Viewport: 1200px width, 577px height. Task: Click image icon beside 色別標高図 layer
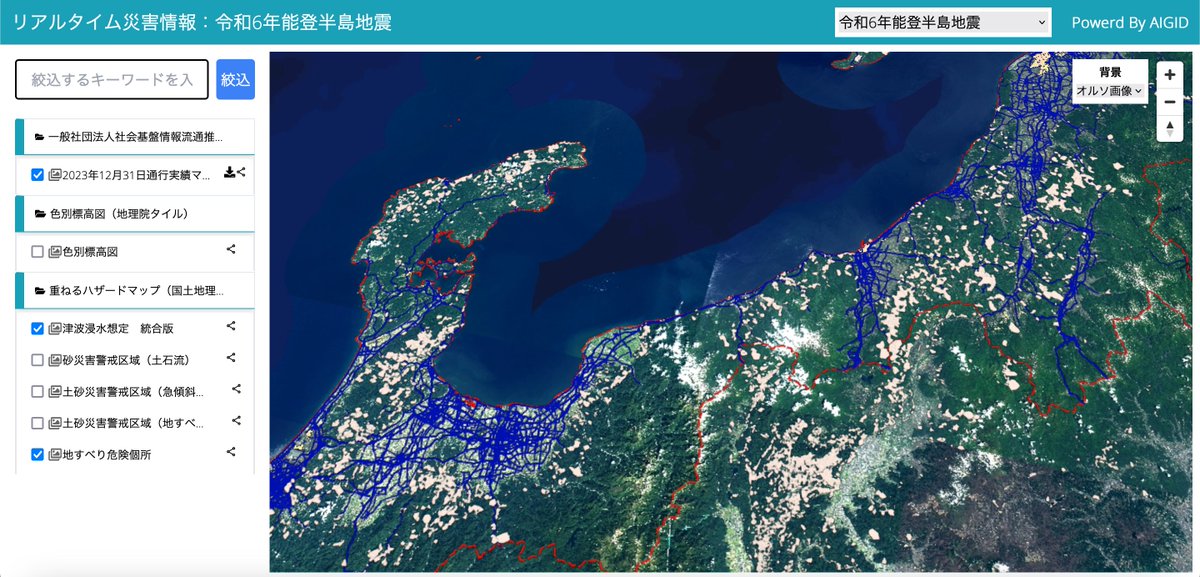point(55,252)
